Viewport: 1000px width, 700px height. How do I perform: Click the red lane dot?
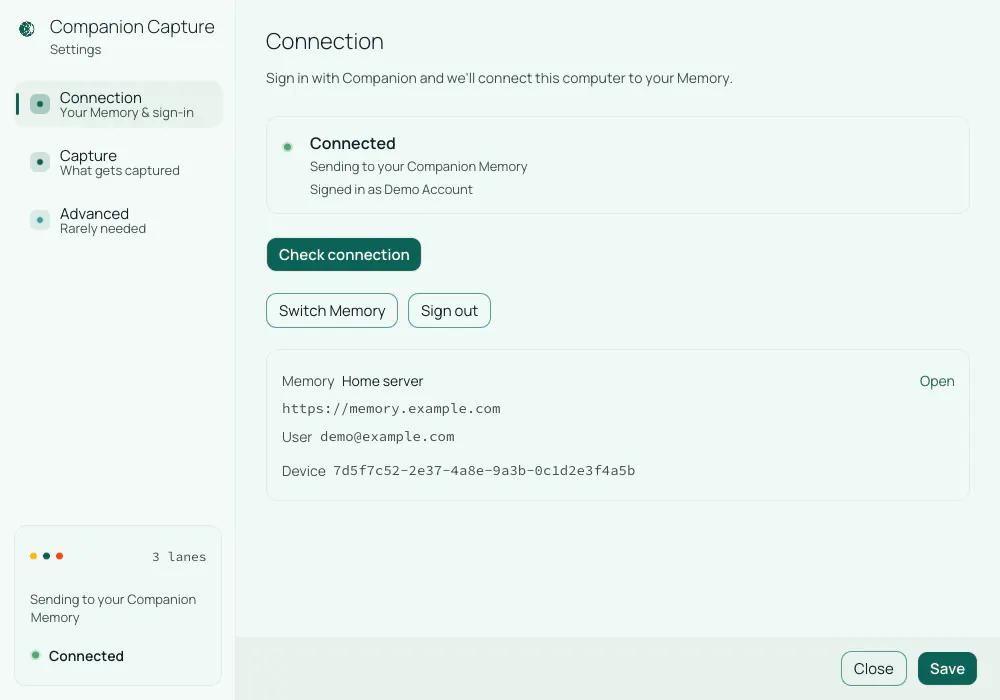[59, 556]
